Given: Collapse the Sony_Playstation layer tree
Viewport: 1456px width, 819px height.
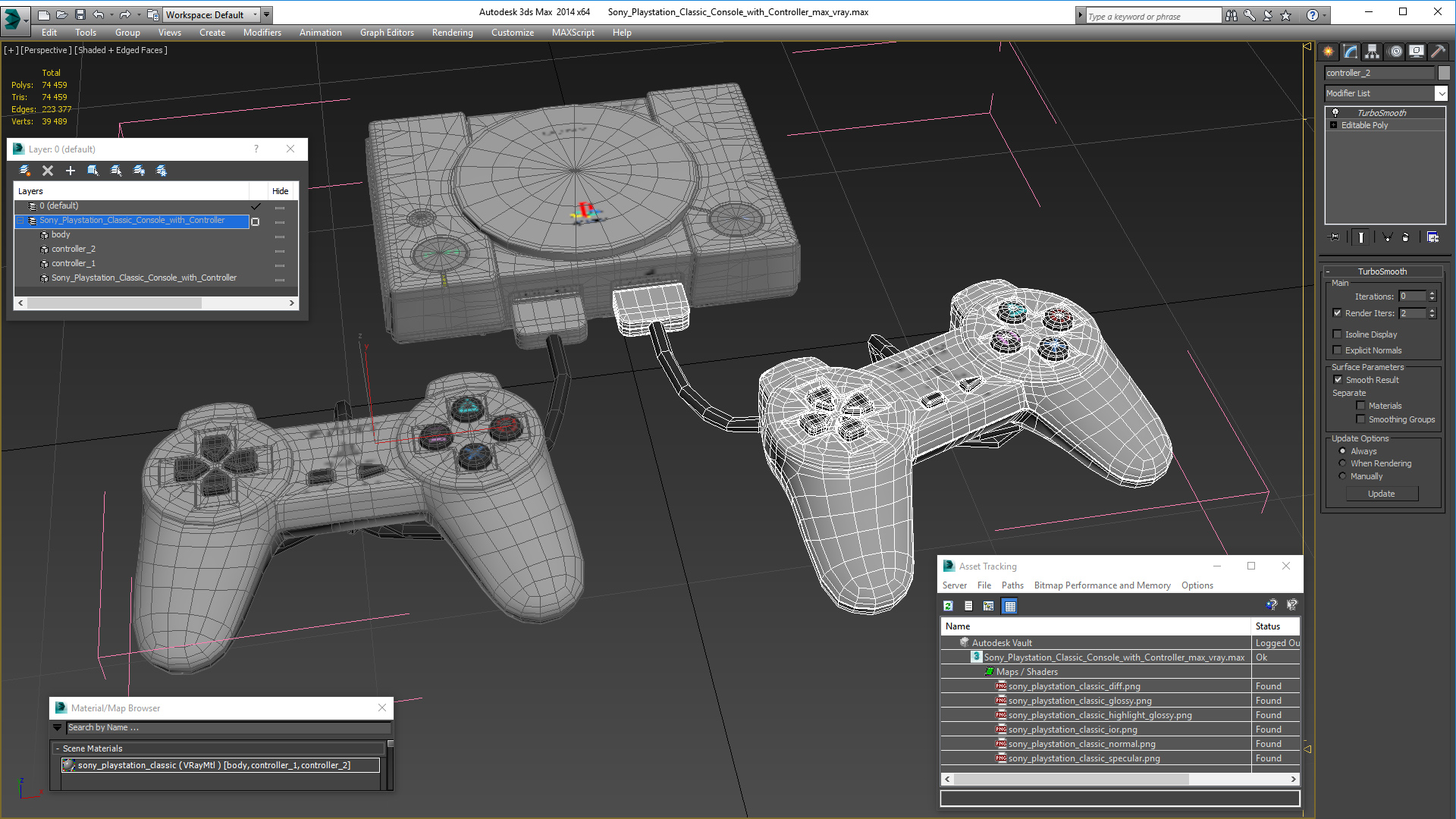Looking at the screenshot, I should [x=20, y=221].
